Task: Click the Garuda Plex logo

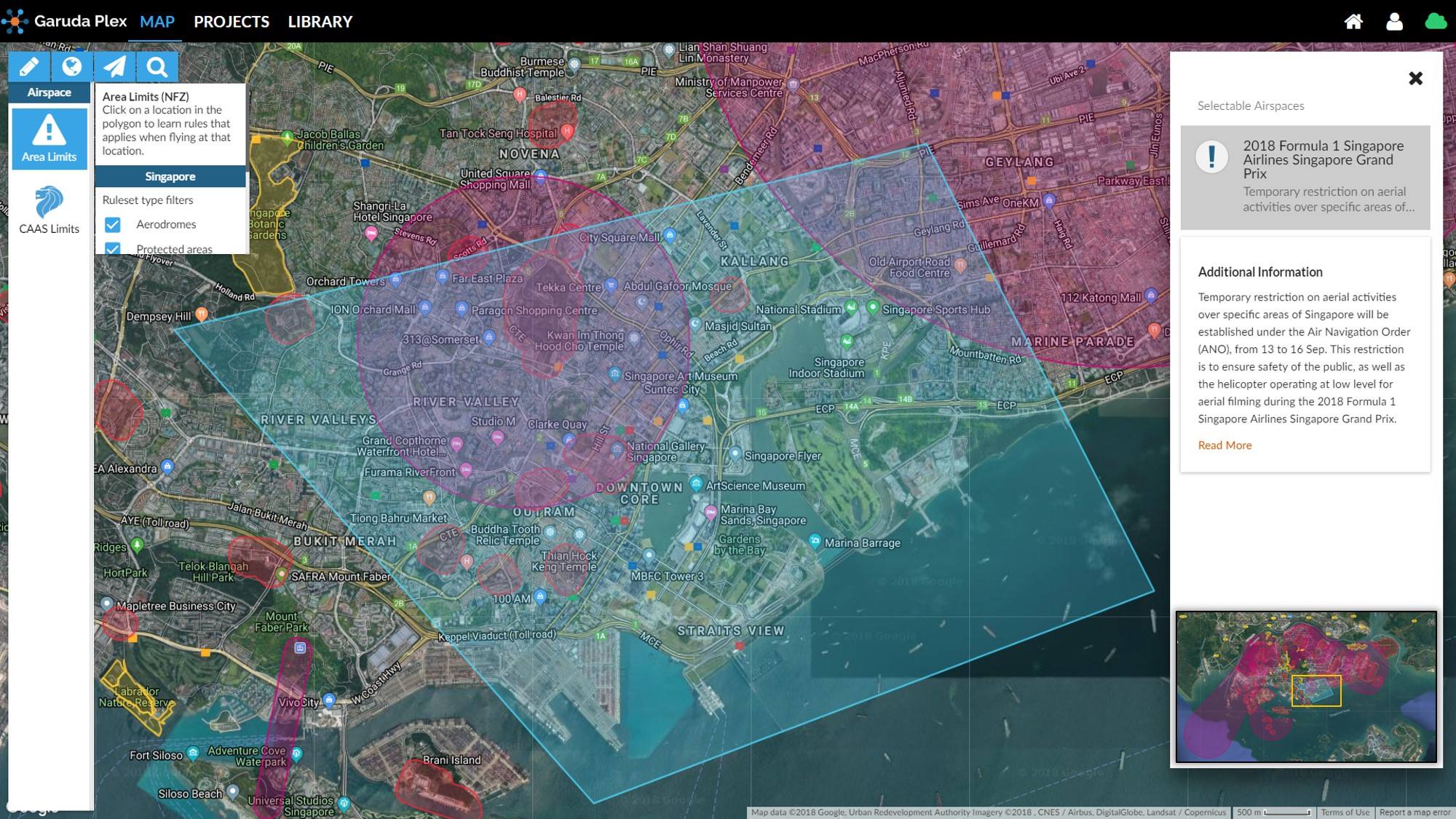Action: coord(64,21)
